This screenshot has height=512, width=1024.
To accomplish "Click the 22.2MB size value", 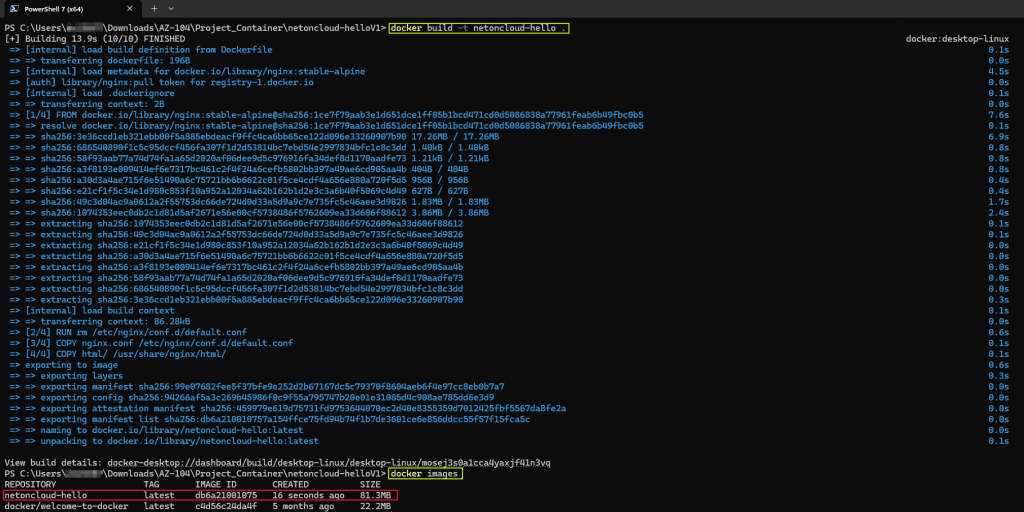I will [376, 506].
